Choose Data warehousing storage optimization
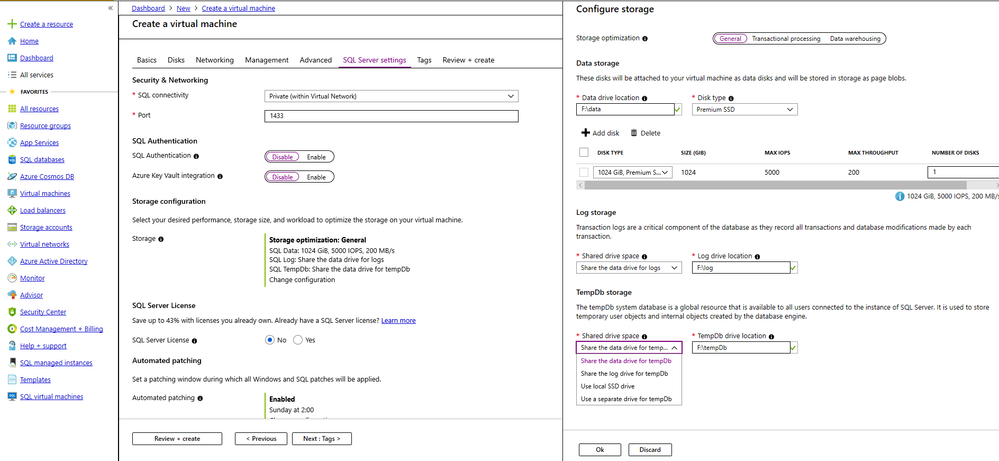 [x=855, y=39]
